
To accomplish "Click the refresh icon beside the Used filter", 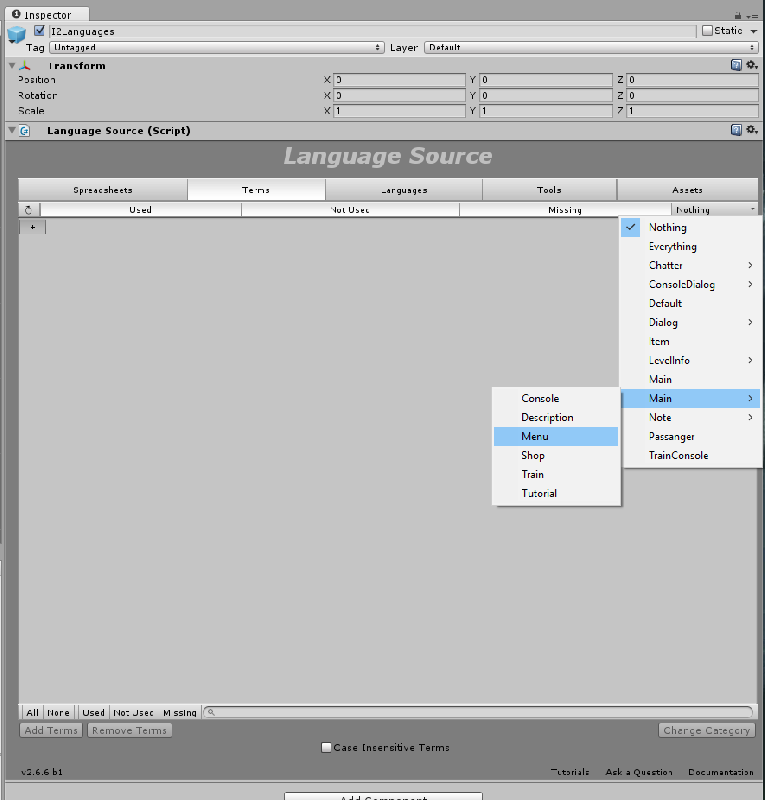I will click(x=29, y=210).
